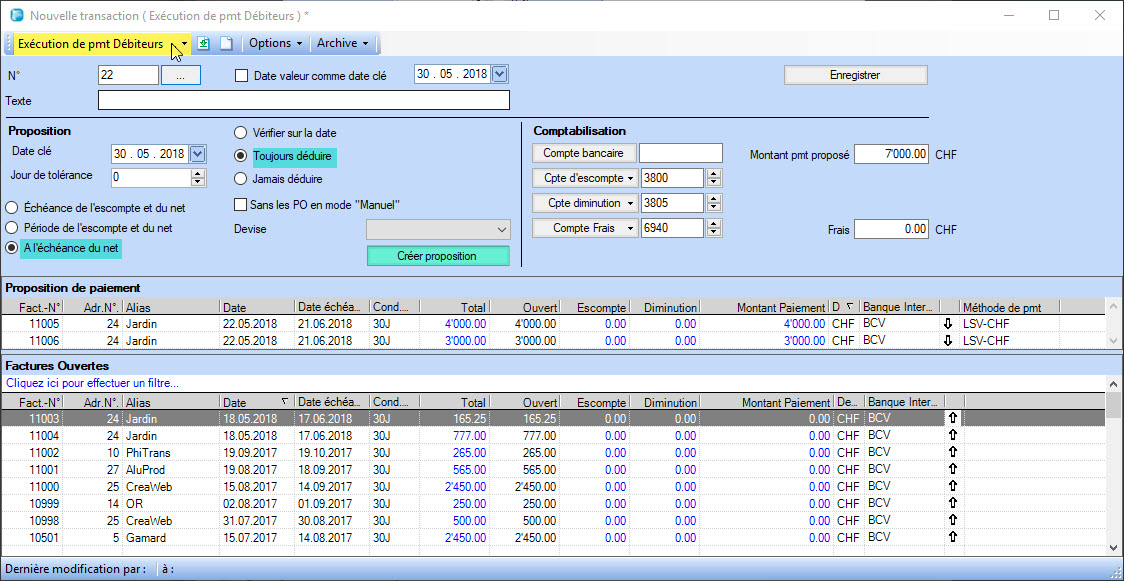The width and height of the screenshot is (1124, 581).
Task: Click the up arrow on invoice 11002 row
Action: coord(952,453)
